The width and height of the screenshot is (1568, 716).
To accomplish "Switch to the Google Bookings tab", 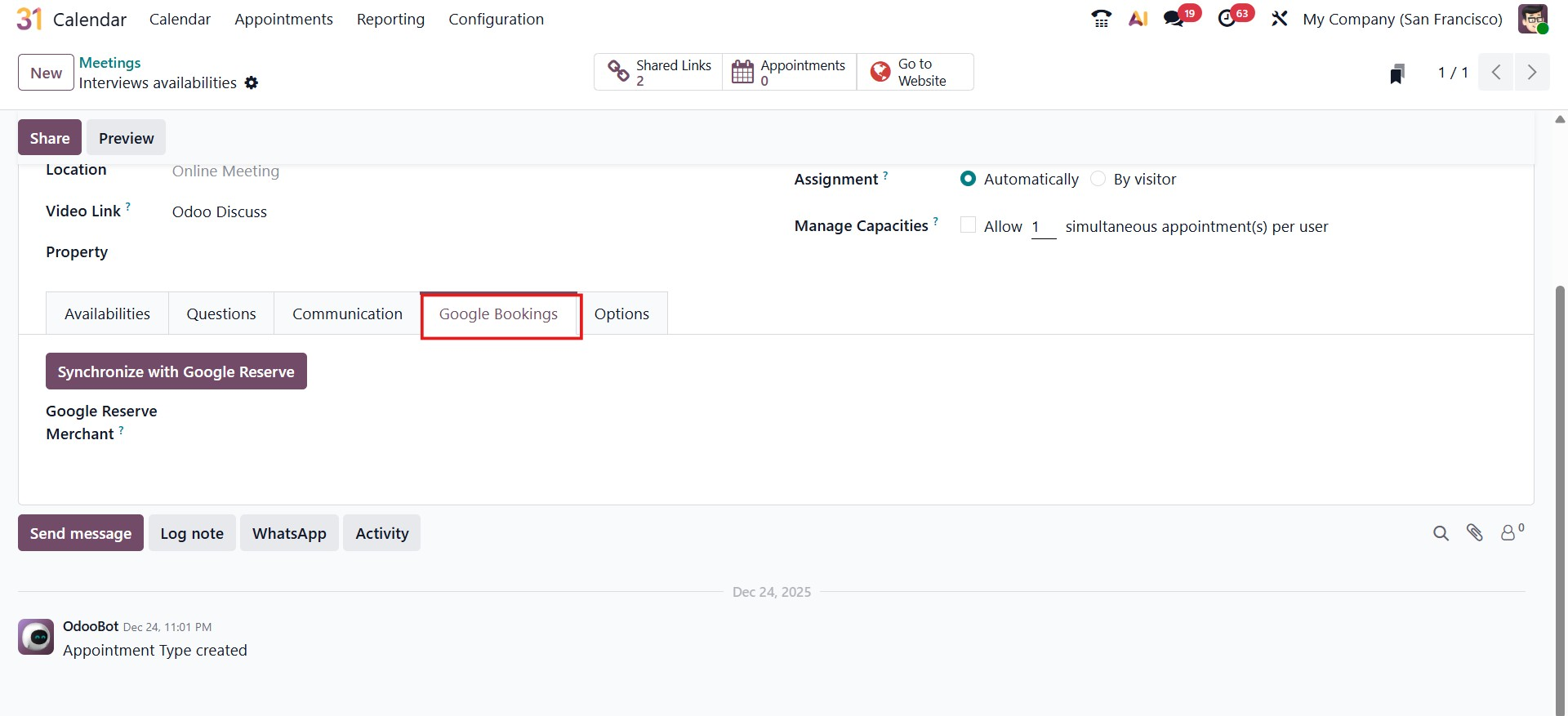I will point(498,314).
